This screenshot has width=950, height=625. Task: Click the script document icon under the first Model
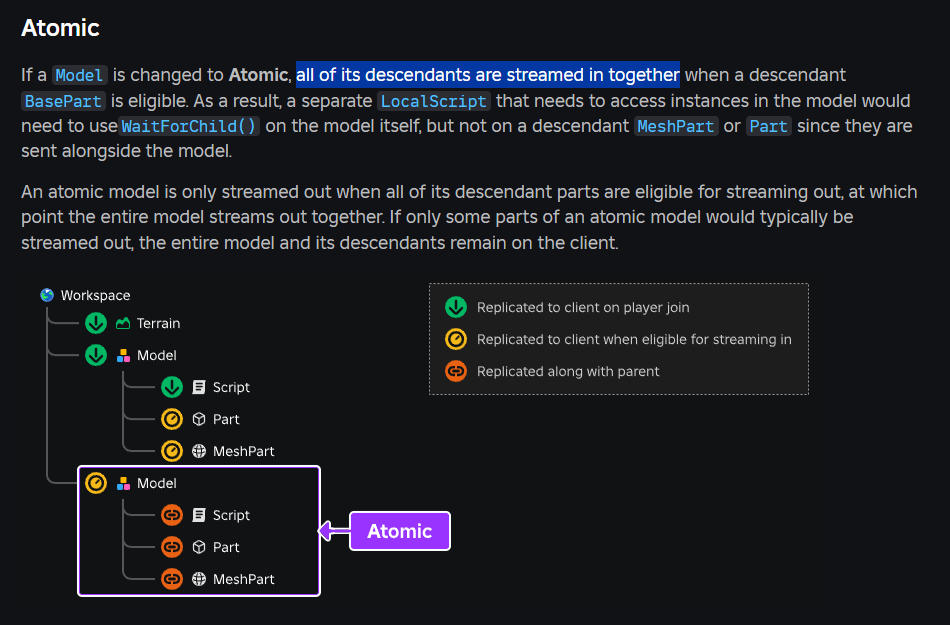199,387
